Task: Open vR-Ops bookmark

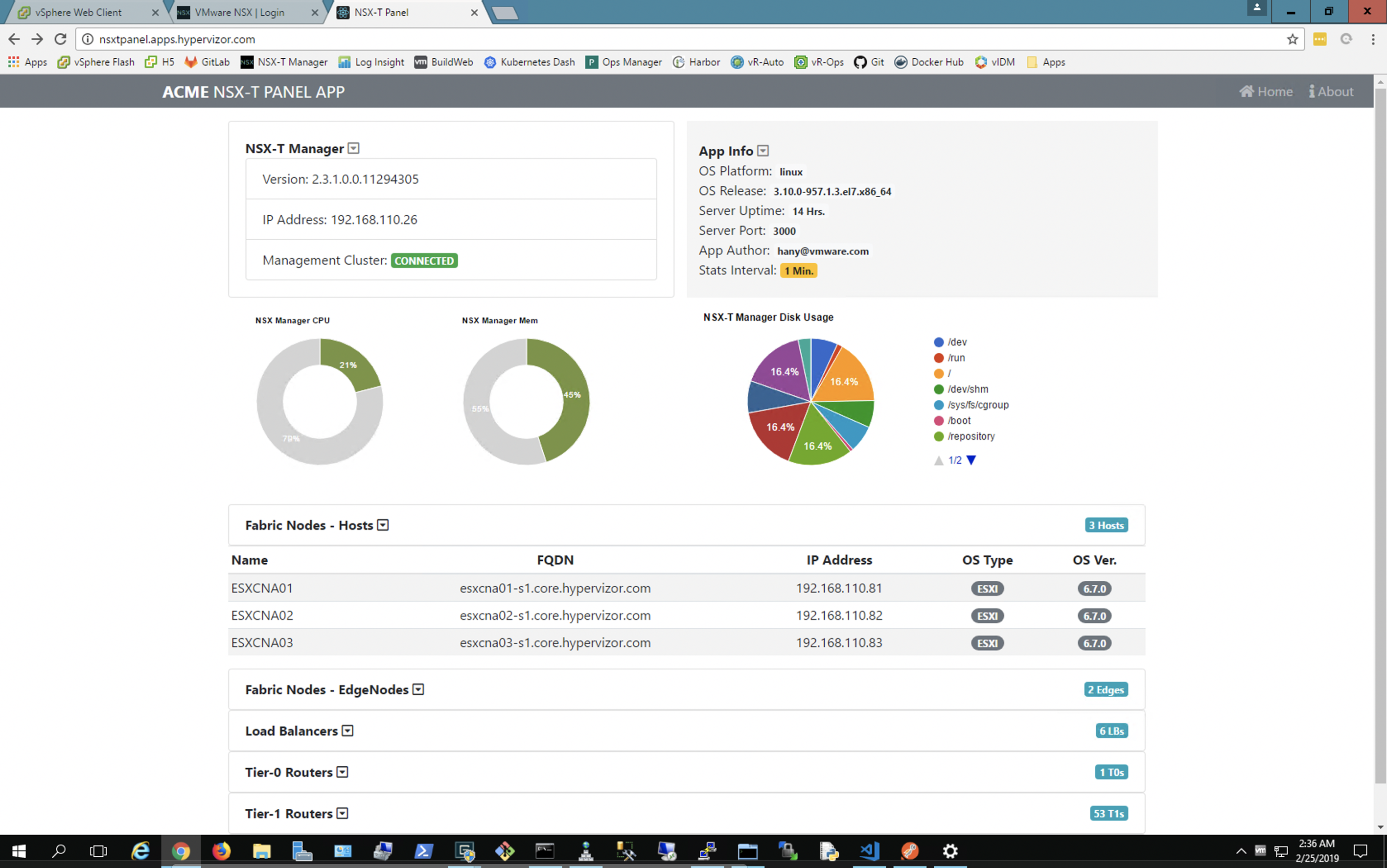Action: pos(819,62)
